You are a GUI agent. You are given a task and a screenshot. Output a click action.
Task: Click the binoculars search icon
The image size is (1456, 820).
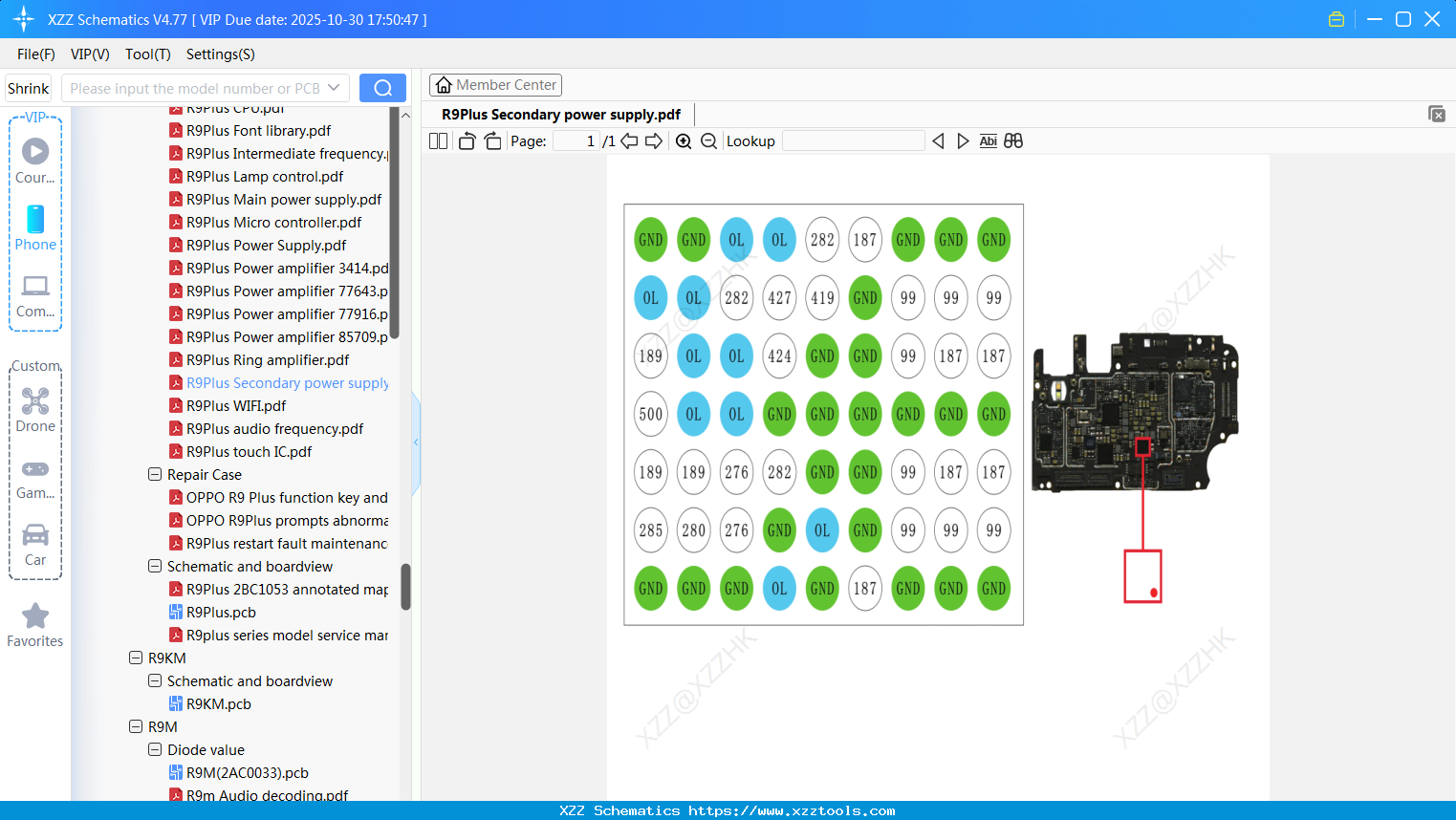click(1013, 141)
